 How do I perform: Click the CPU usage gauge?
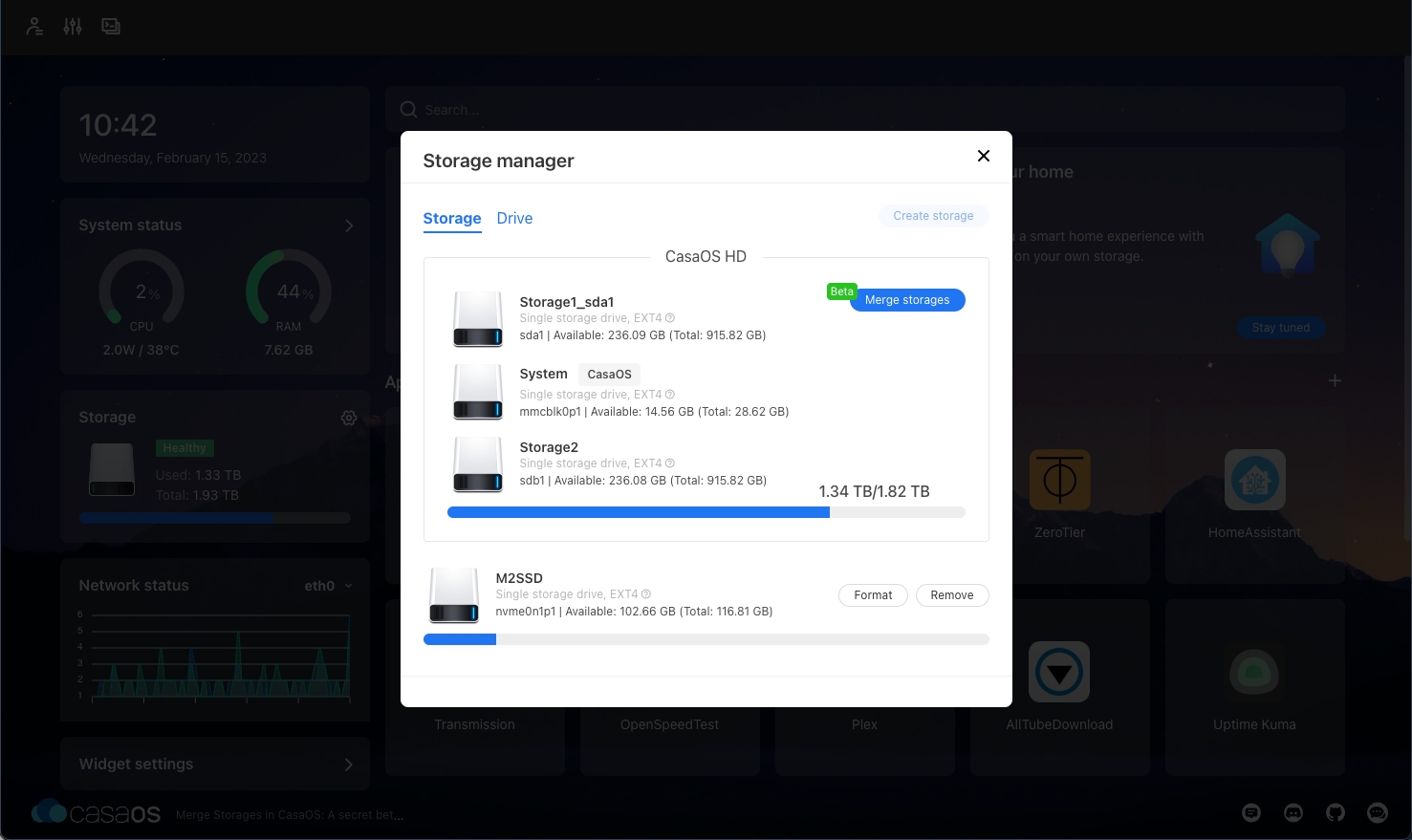point(141,291)
